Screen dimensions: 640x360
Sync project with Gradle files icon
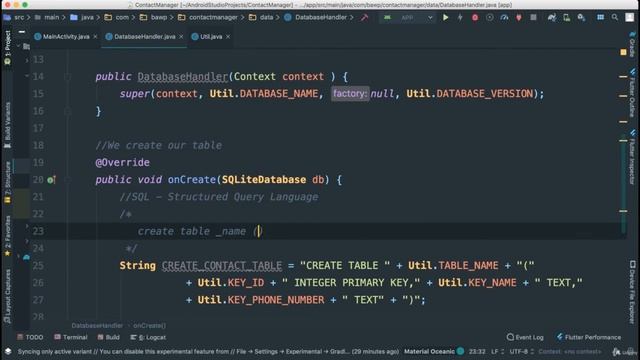coord(551,18)
